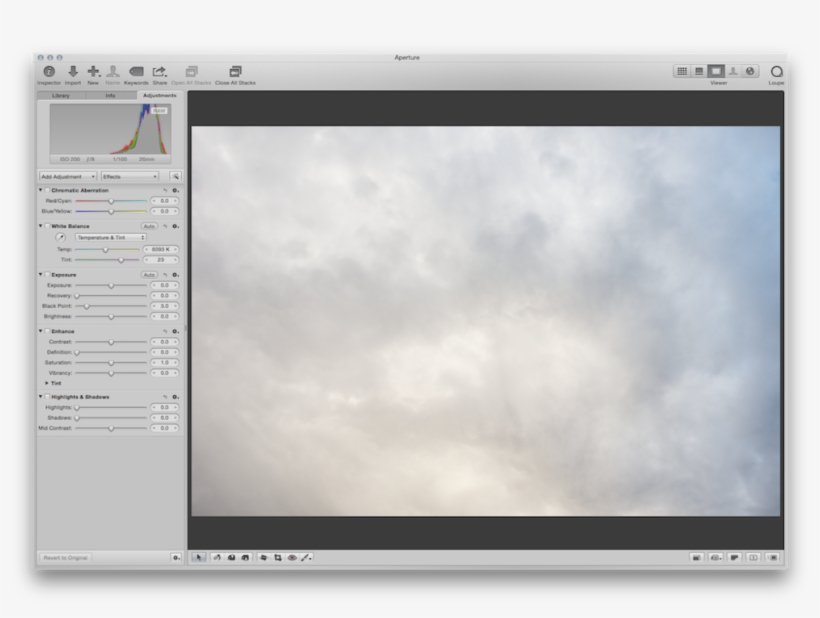Click the Import icon in the toolbar
The height and width of the screenshot is (618, 820).
pyautogui.click(x=73, y=72)
